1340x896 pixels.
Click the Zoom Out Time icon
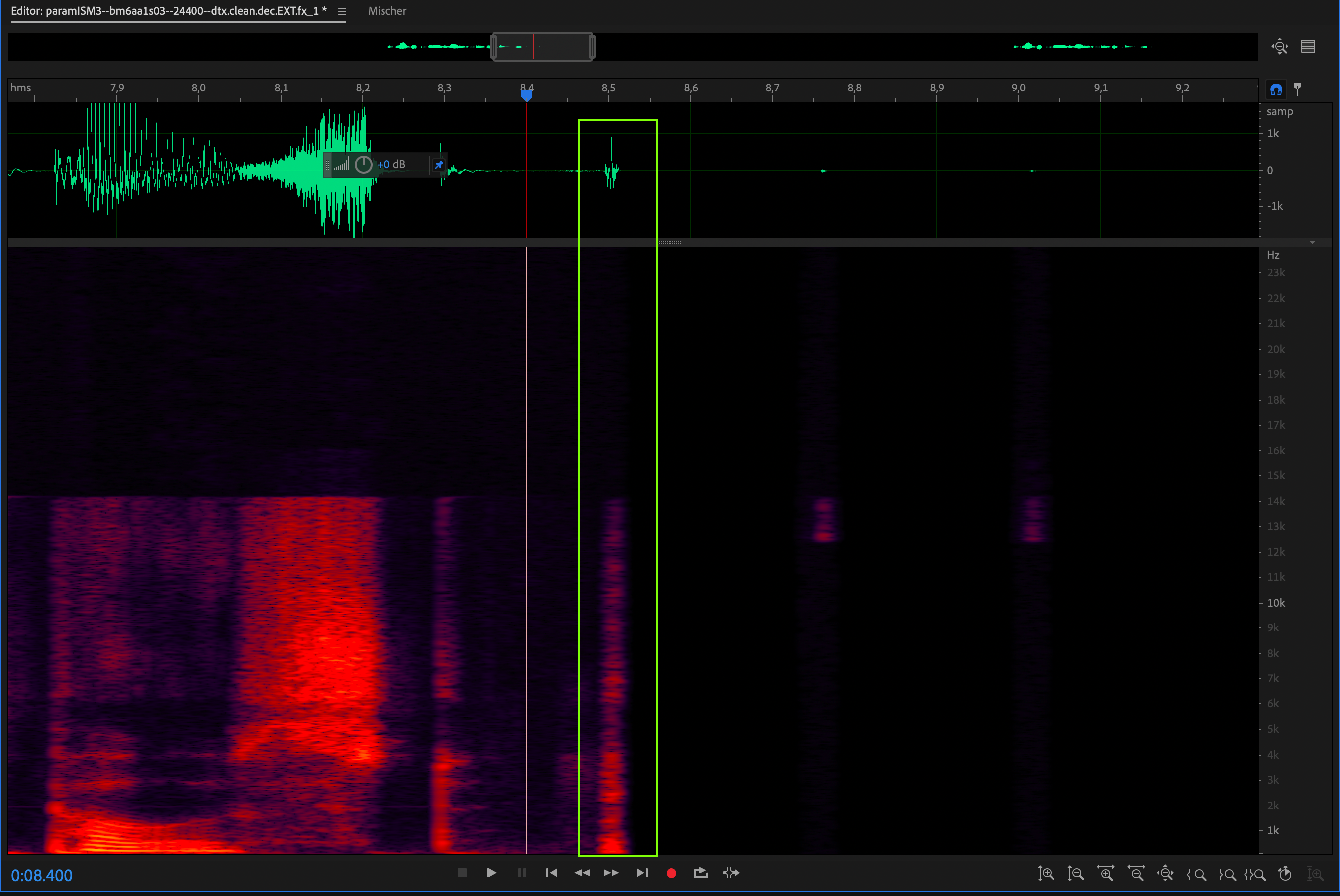pos(1136,873)
